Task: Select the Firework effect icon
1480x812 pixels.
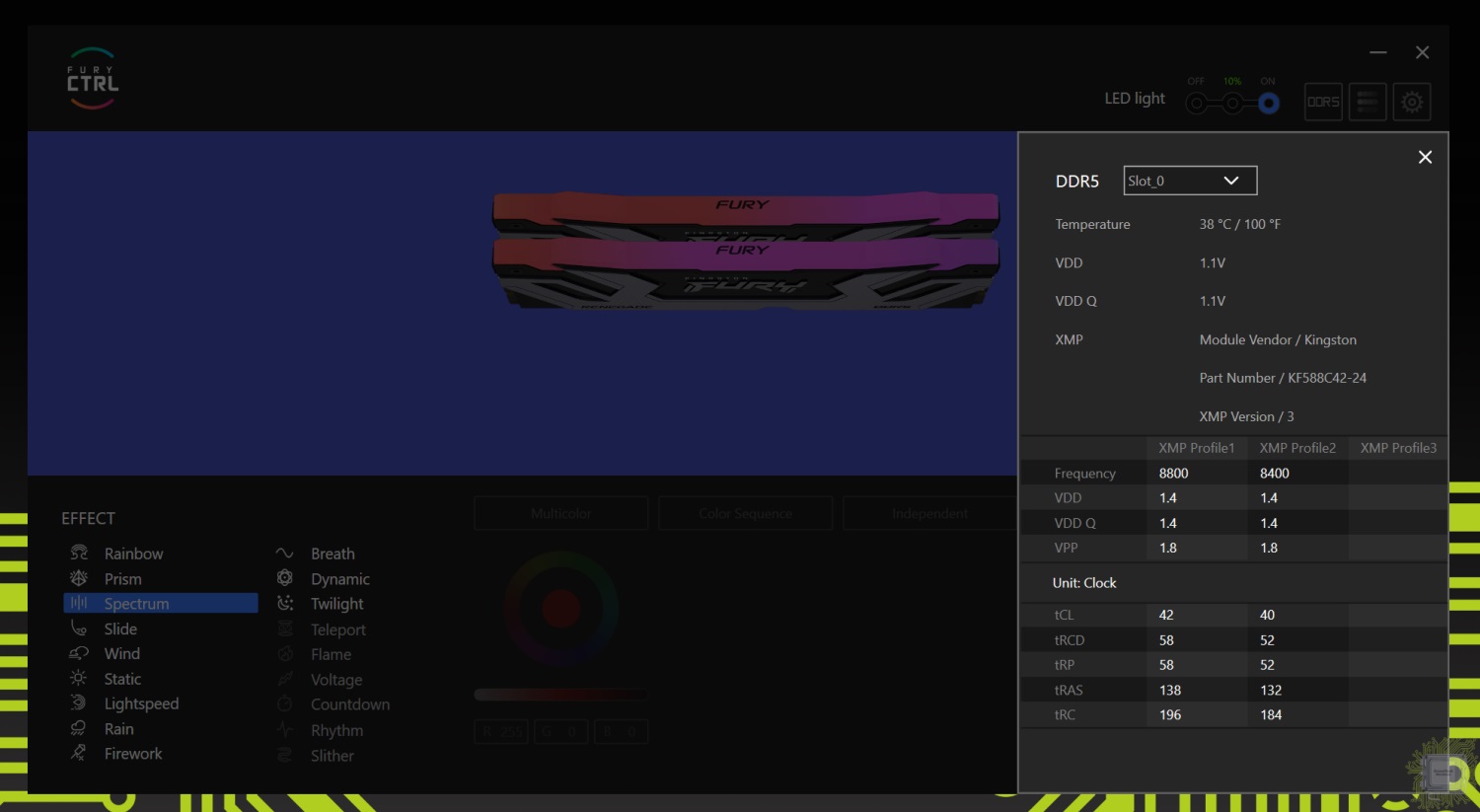Action: tap(79, 754)
